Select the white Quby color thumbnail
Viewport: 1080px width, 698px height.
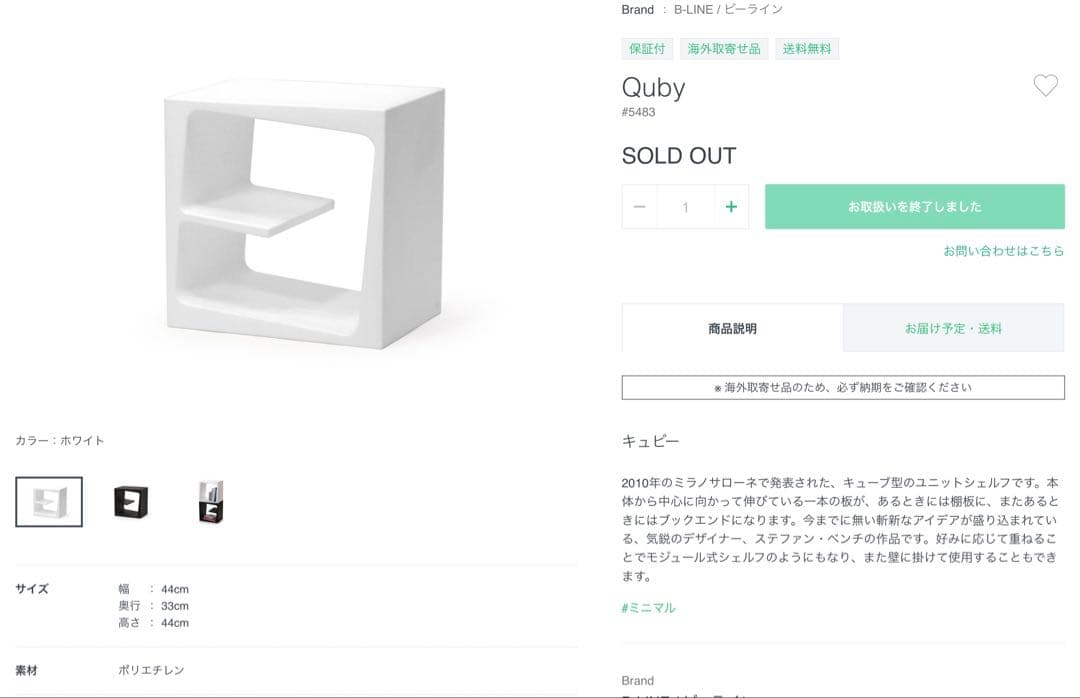[48, 501]
